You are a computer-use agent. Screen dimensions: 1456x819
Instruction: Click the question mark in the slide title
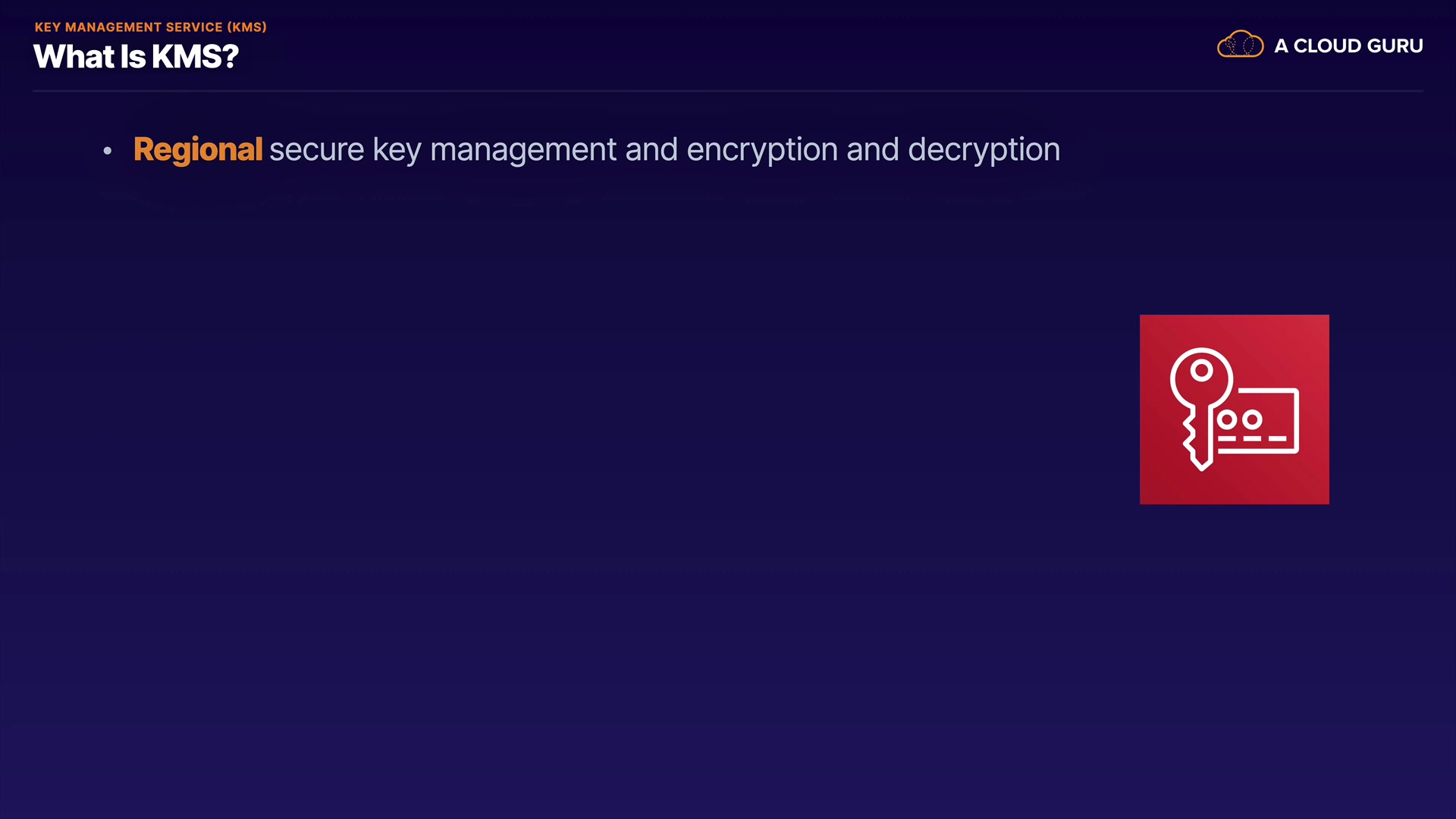(x=230, y=57)
